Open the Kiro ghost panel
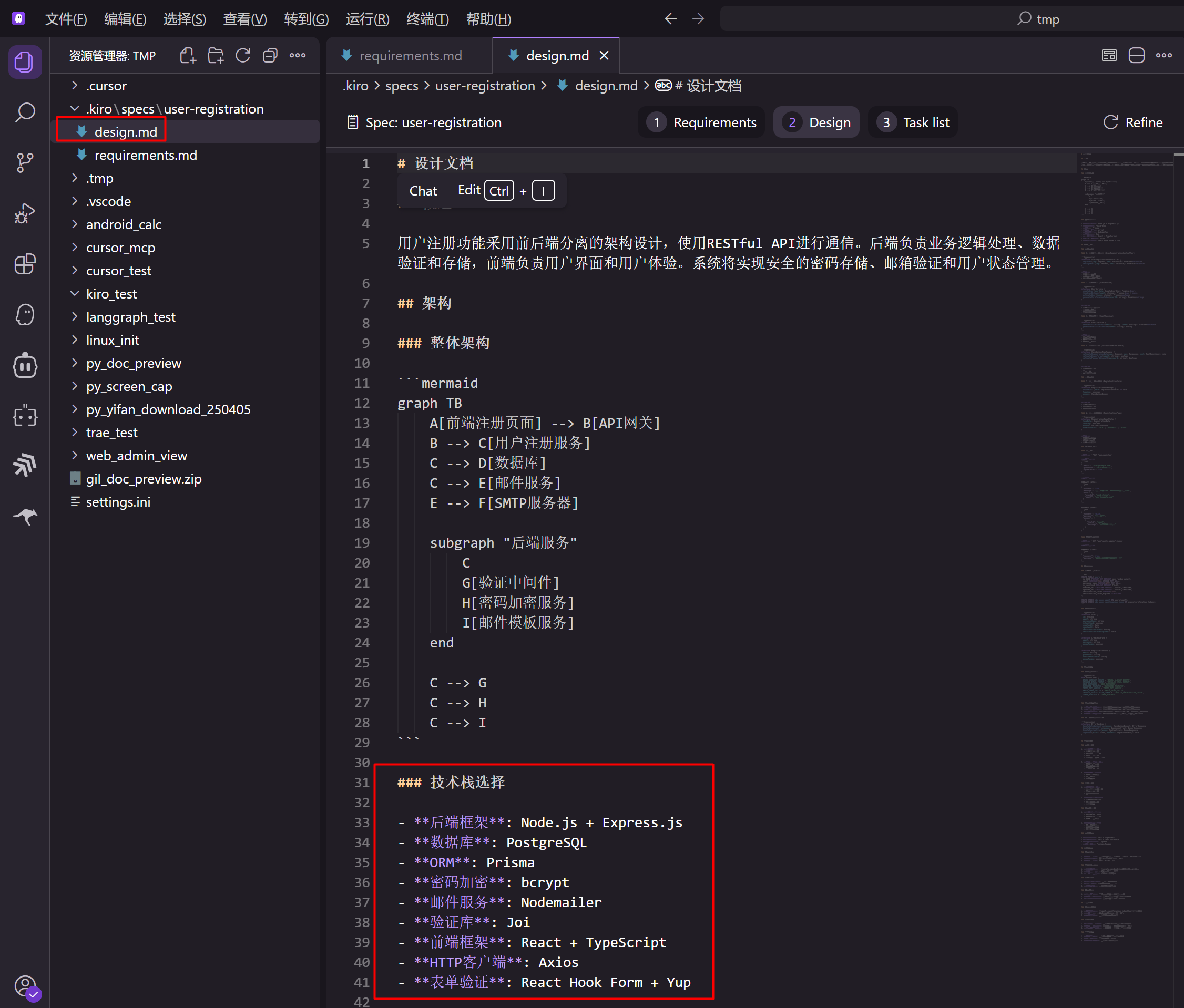The image size is (1184, 1008). (25, 315)
